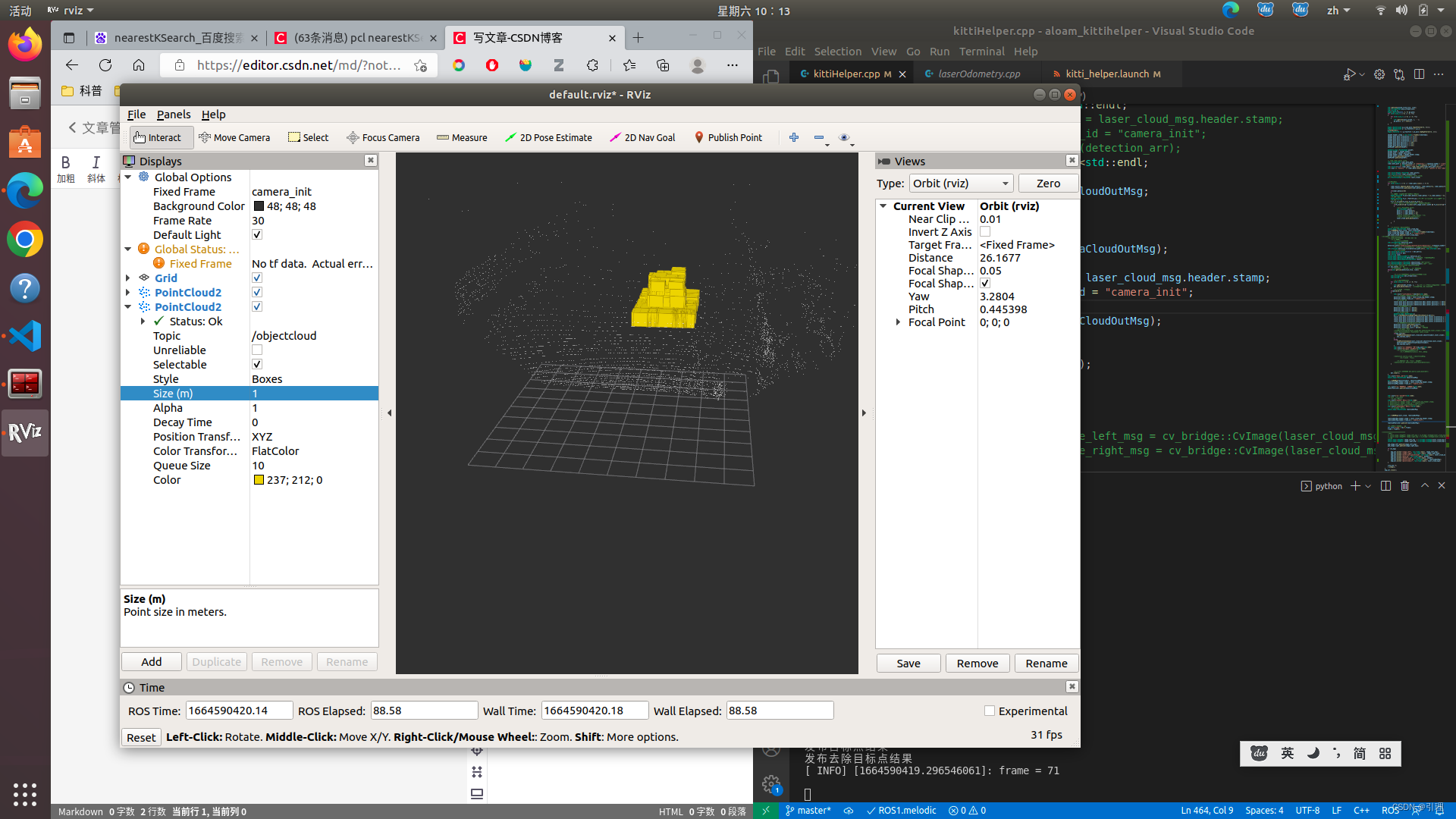Image resolution: width=1456 pixels, height=819 pixels.
Task: Click the Add display button
Action: (152, 661)
